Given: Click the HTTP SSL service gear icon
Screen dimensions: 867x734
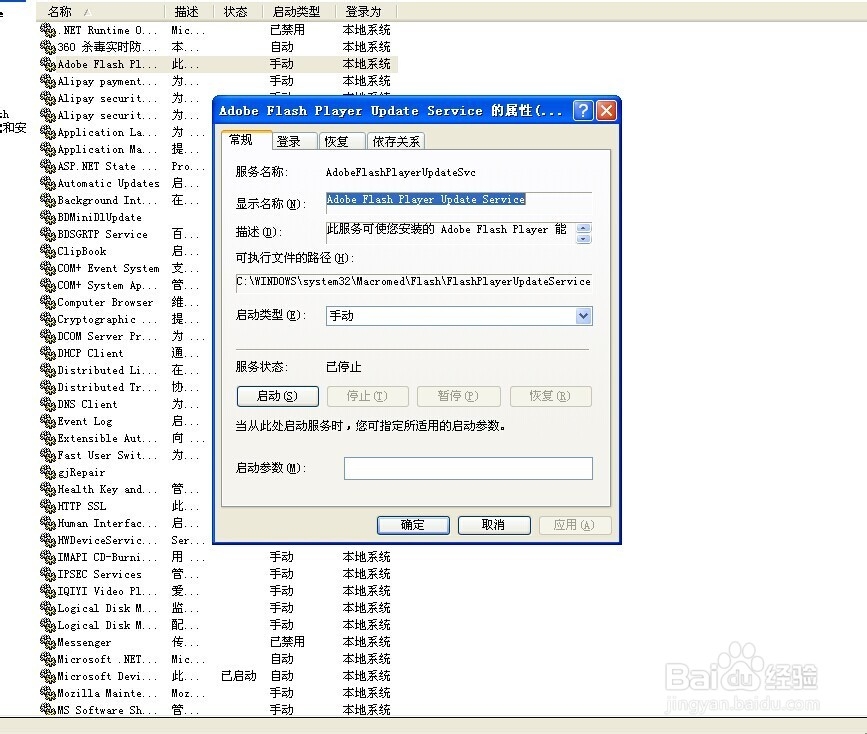Looking at the screenshot, I should (x=46, y=506).
